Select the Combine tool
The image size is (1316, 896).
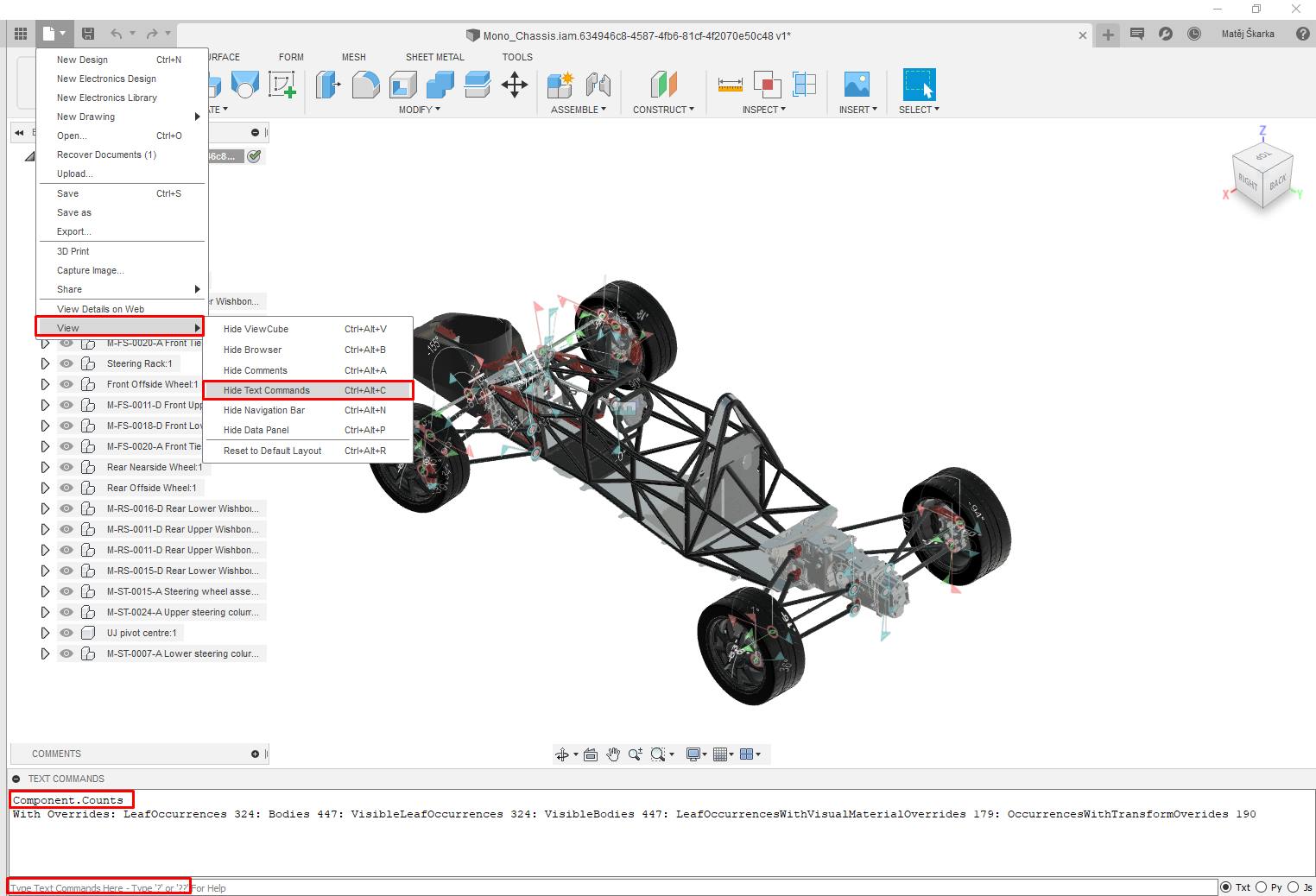(x=440, y=85)
